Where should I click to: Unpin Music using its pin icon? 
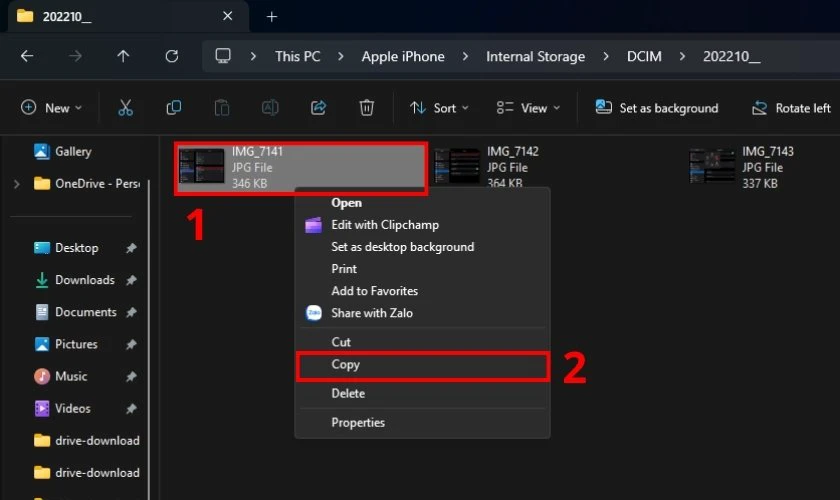131,376
